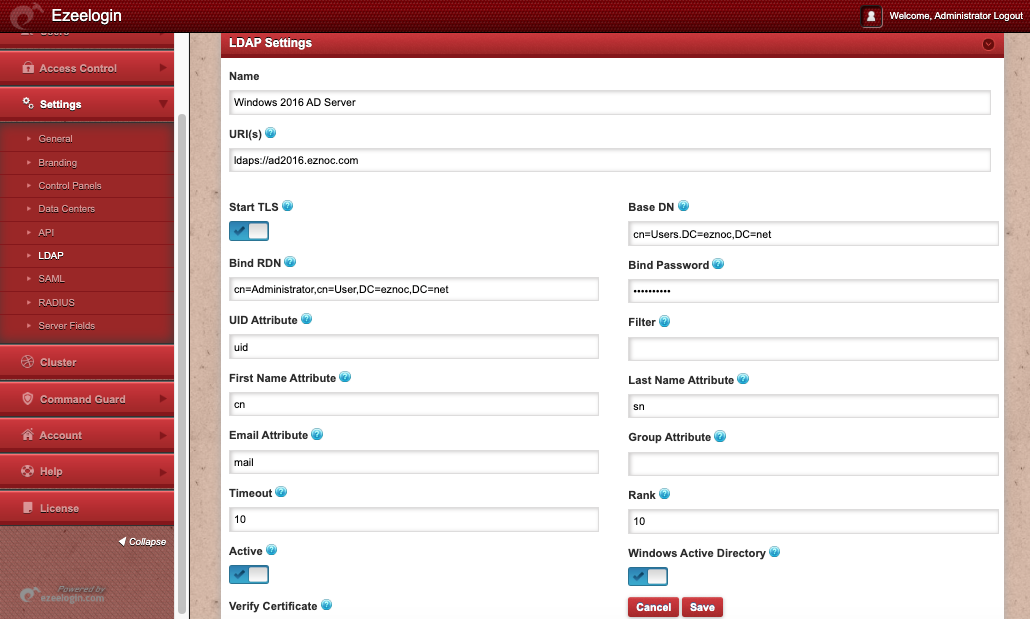Open Server Fields settings
The image size is (1030, 619).
(66, 325)
